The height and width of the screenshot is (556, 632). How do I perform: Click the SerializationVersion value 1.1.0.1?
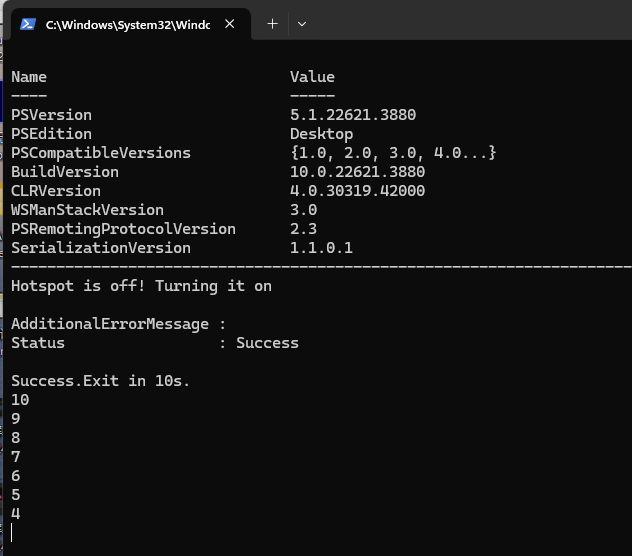click(321, 248)
